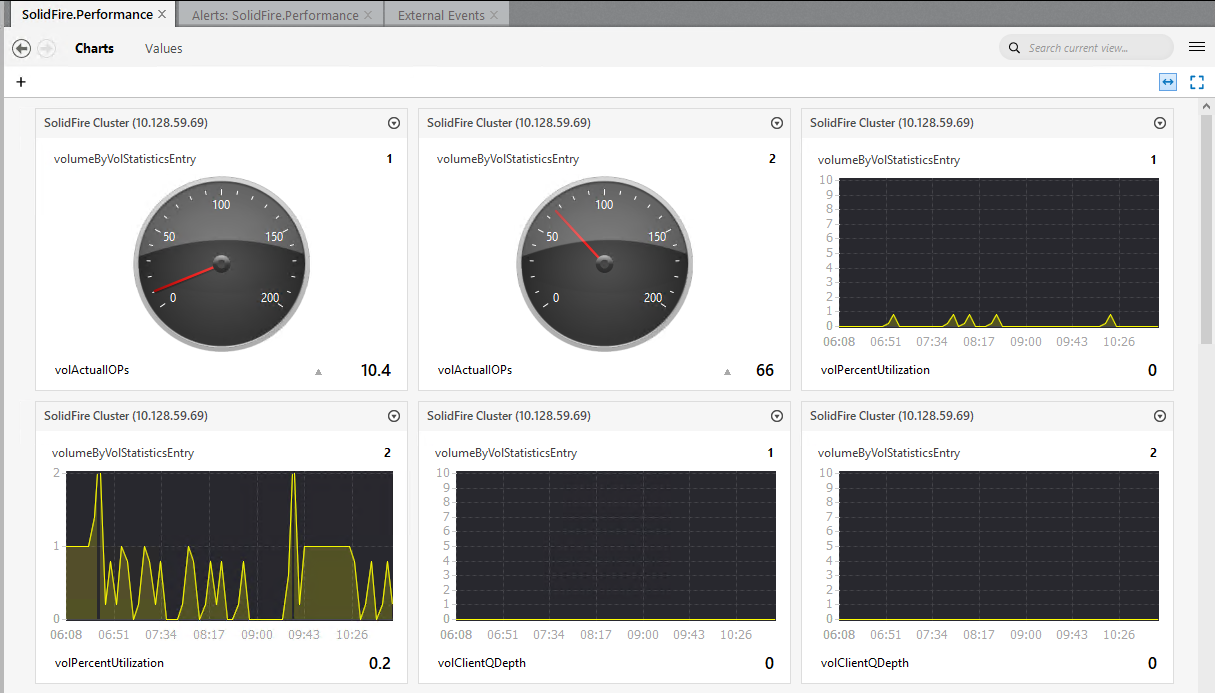The width and height of the screenshot is (1215, 693).
Task: Click the vertical scrollbar thumb
Action: [1206, 230]
